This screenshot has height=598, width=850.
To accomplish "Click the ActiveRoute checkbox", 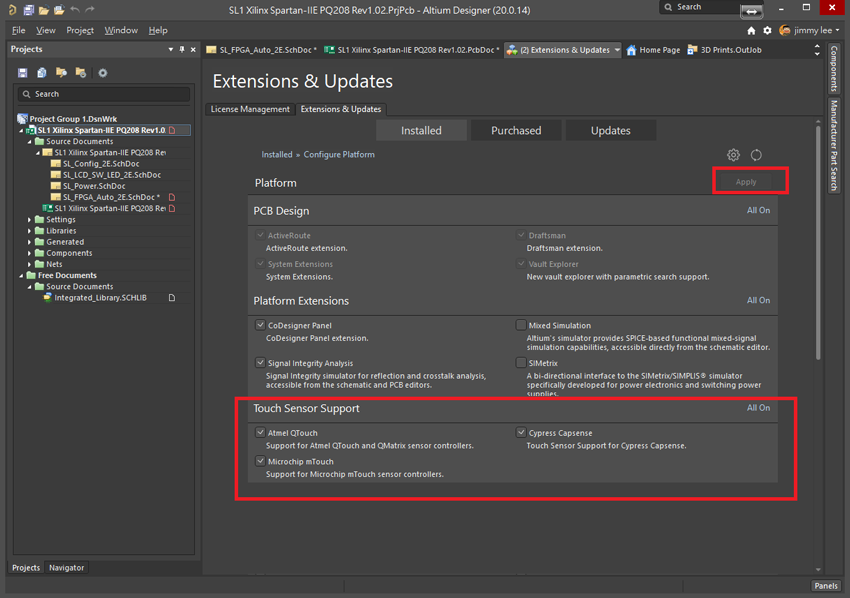I will 260,235.
